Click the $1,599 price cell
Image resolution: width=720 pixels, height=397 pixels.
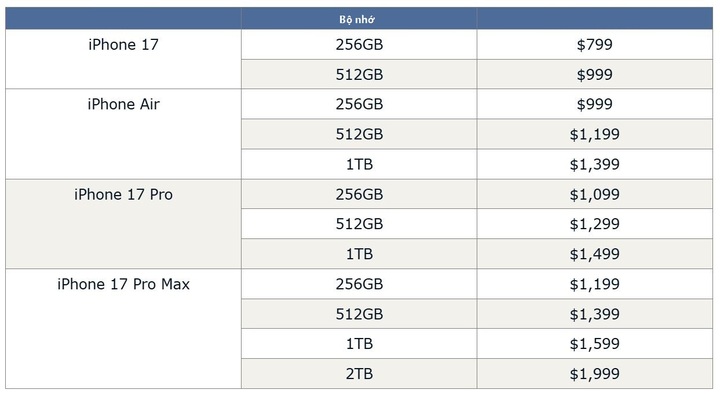(x=595, y=344)
